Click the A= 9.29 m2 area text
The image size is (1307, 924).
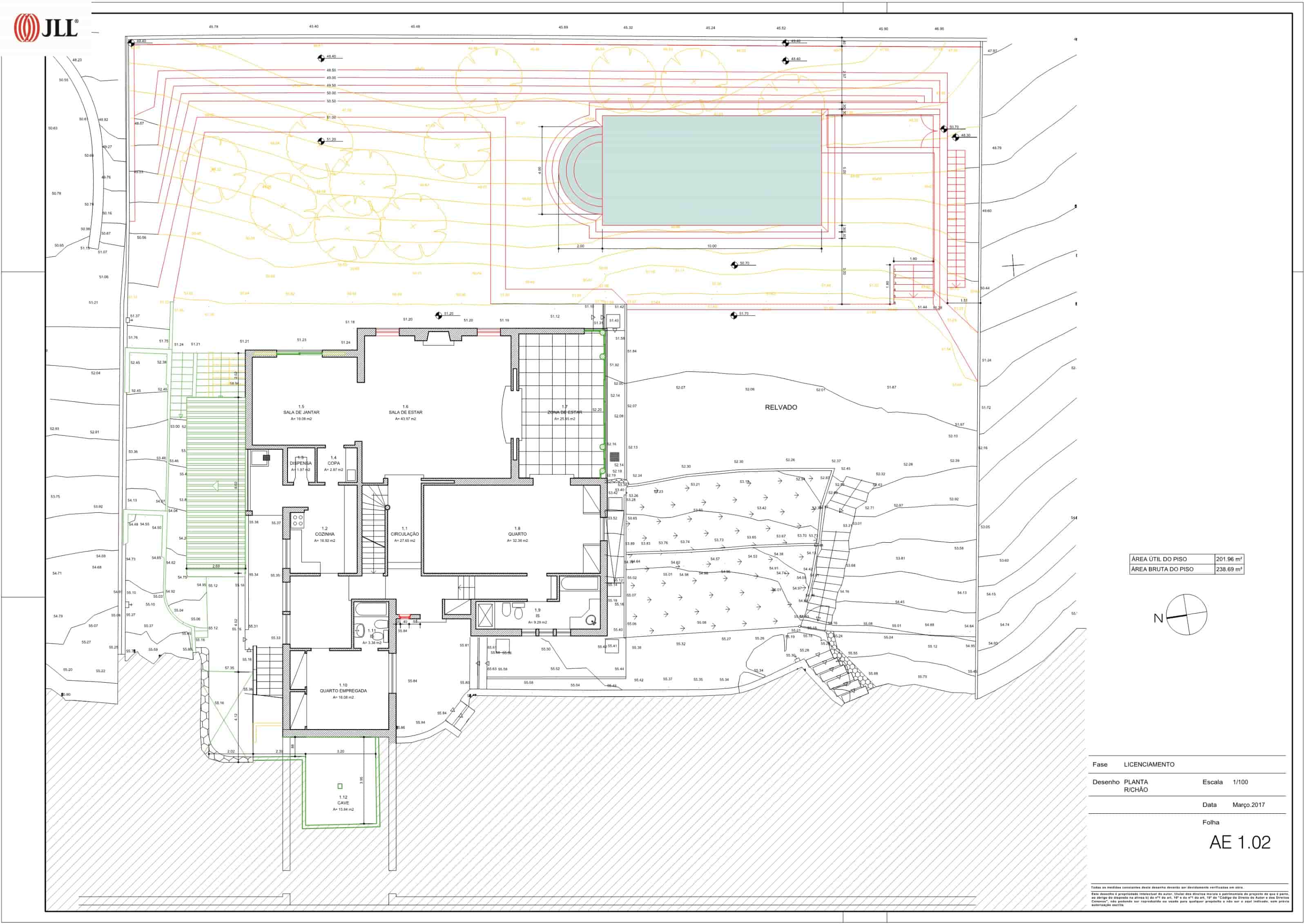[538, 622]
